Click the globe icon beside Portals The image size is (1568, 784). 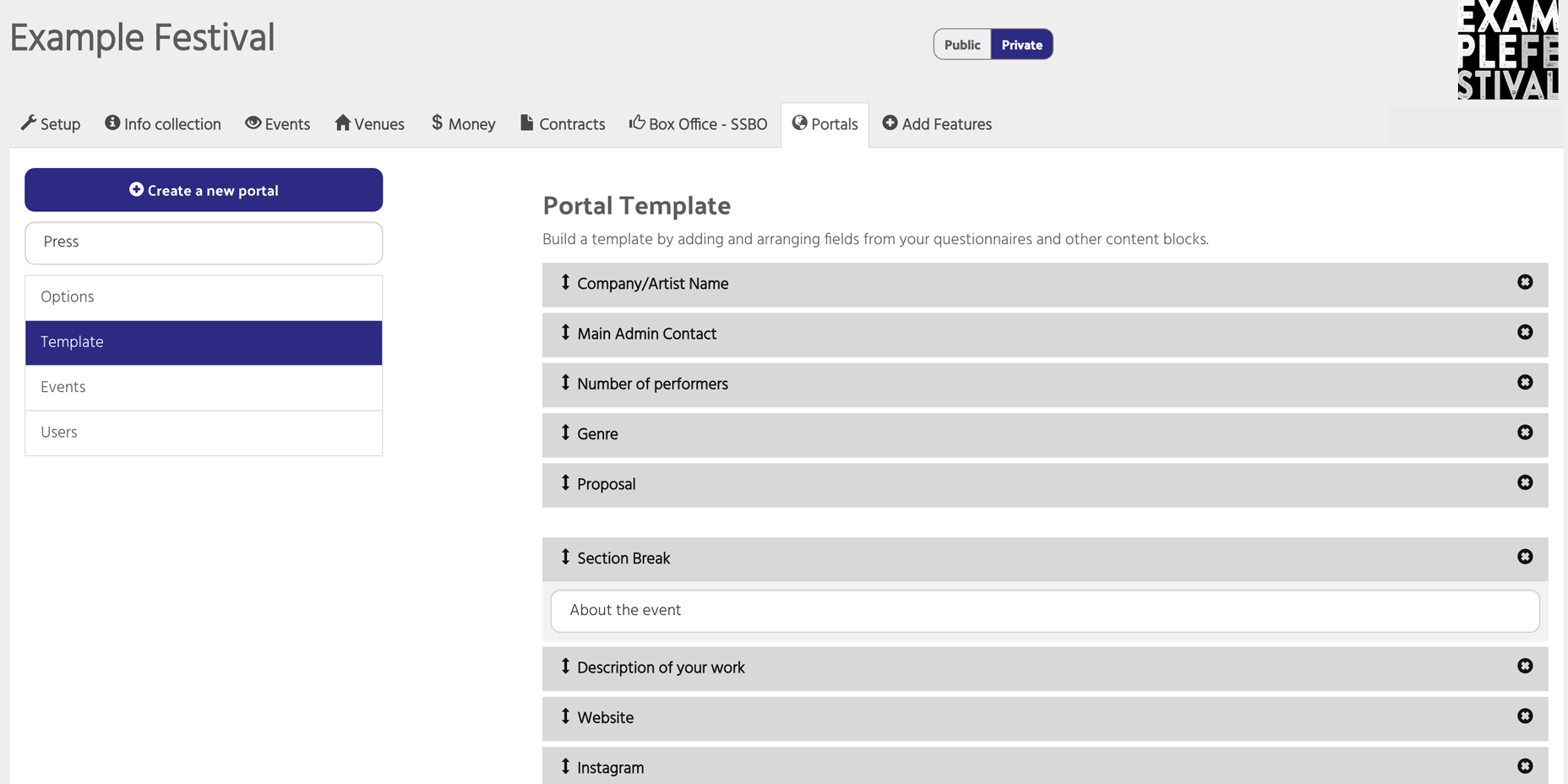[799, 122]
